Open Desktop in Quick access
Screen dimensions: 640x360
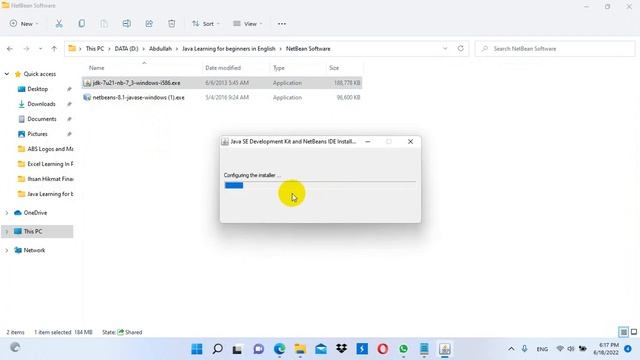tap(38, 89)
